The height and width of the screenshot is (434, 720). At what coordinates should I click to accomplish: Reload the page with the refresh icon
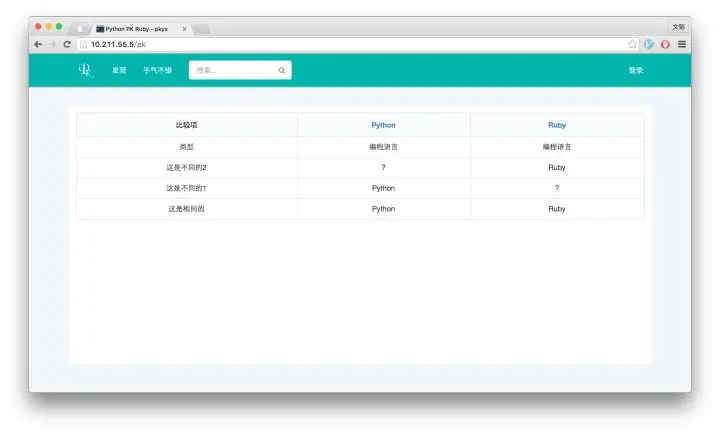click(67, 44)
